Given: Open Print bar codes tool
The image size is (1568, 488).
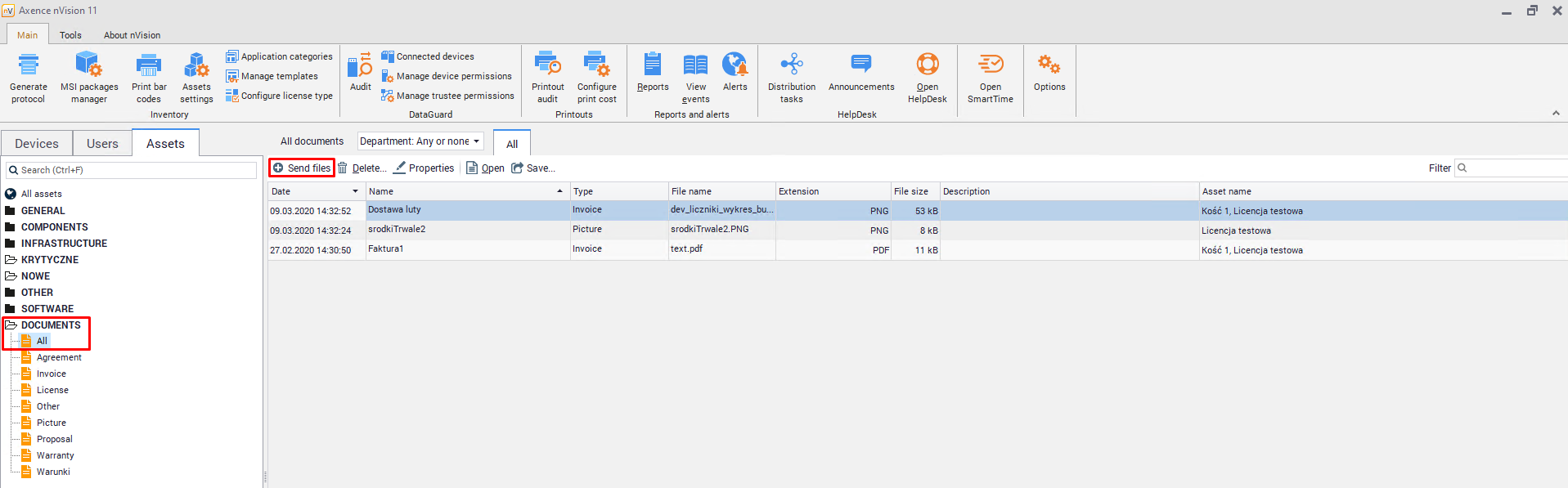Looking at the screenshot, I should [x=149, y=65].
